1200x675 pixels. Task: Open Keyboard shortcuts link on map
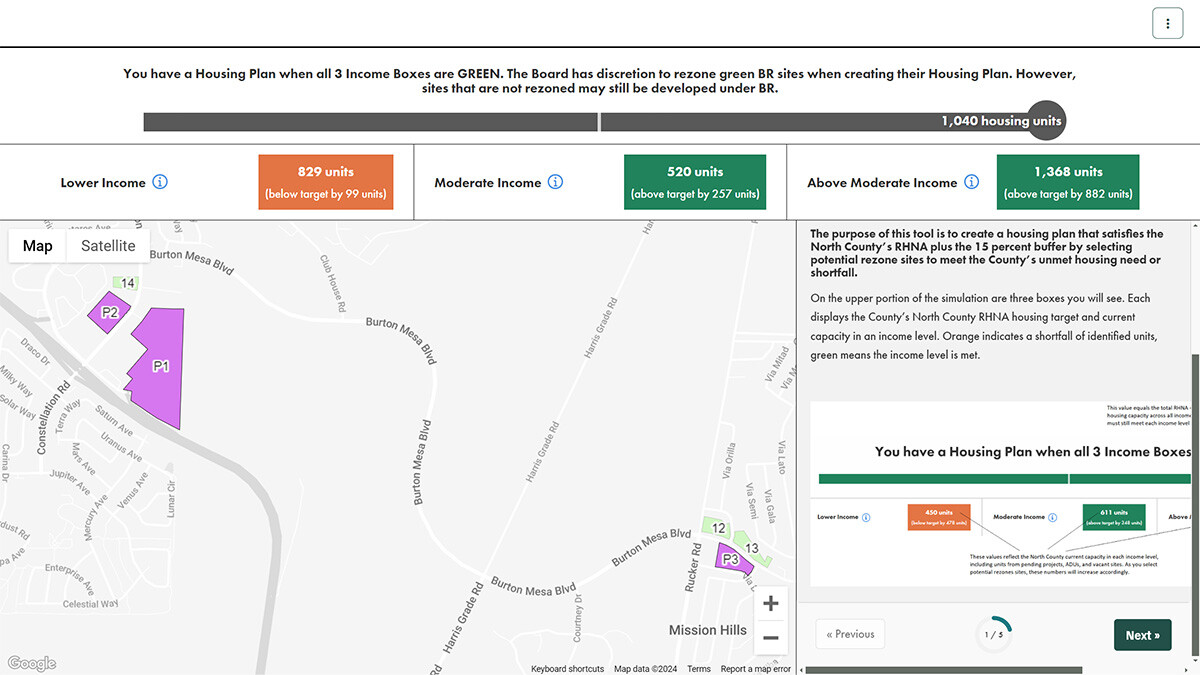[567, 669]
